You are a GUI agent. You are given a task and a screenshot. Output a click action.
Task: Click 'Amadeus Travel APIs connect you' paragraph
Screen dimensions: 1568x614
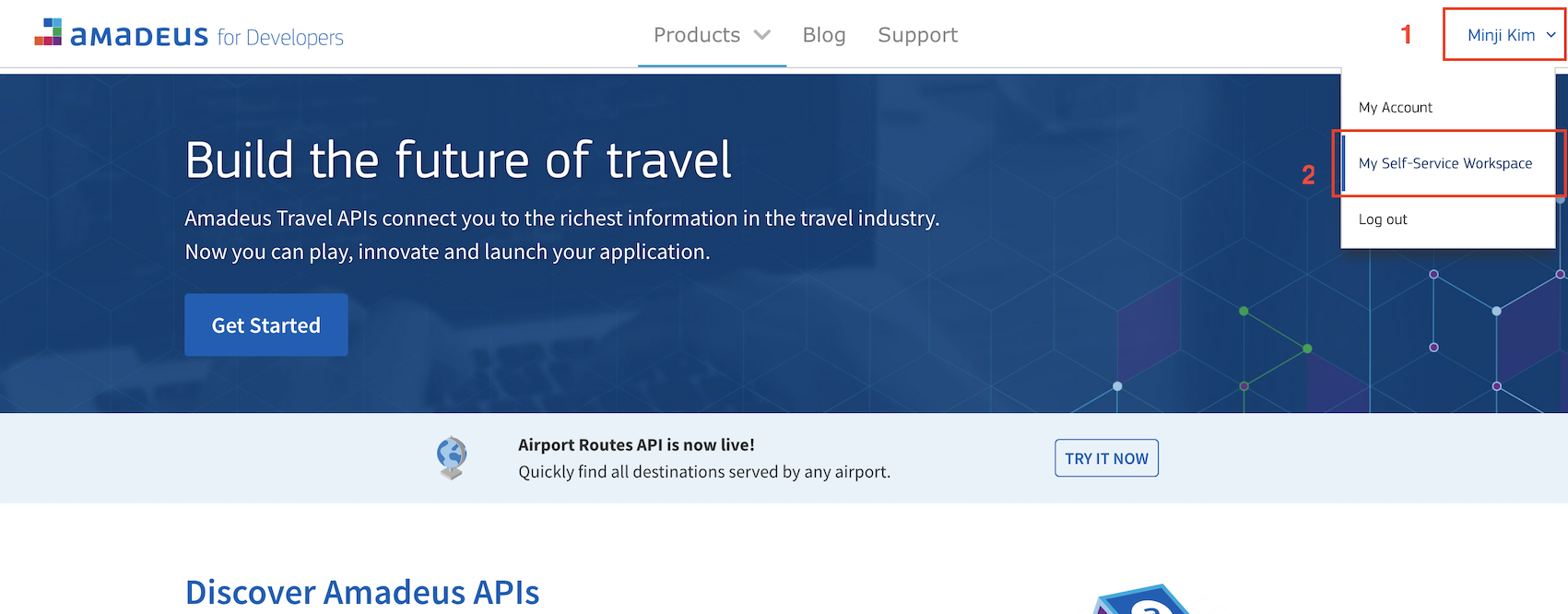click(561, 235)
